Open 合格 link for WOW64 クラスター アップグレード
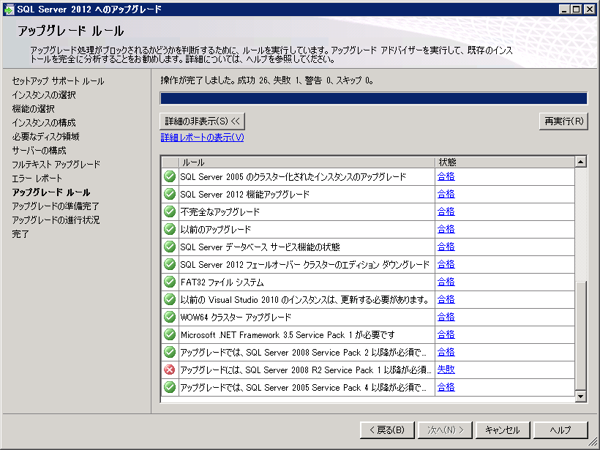Screen dimensions: 600x450 (x=446, y=317)
